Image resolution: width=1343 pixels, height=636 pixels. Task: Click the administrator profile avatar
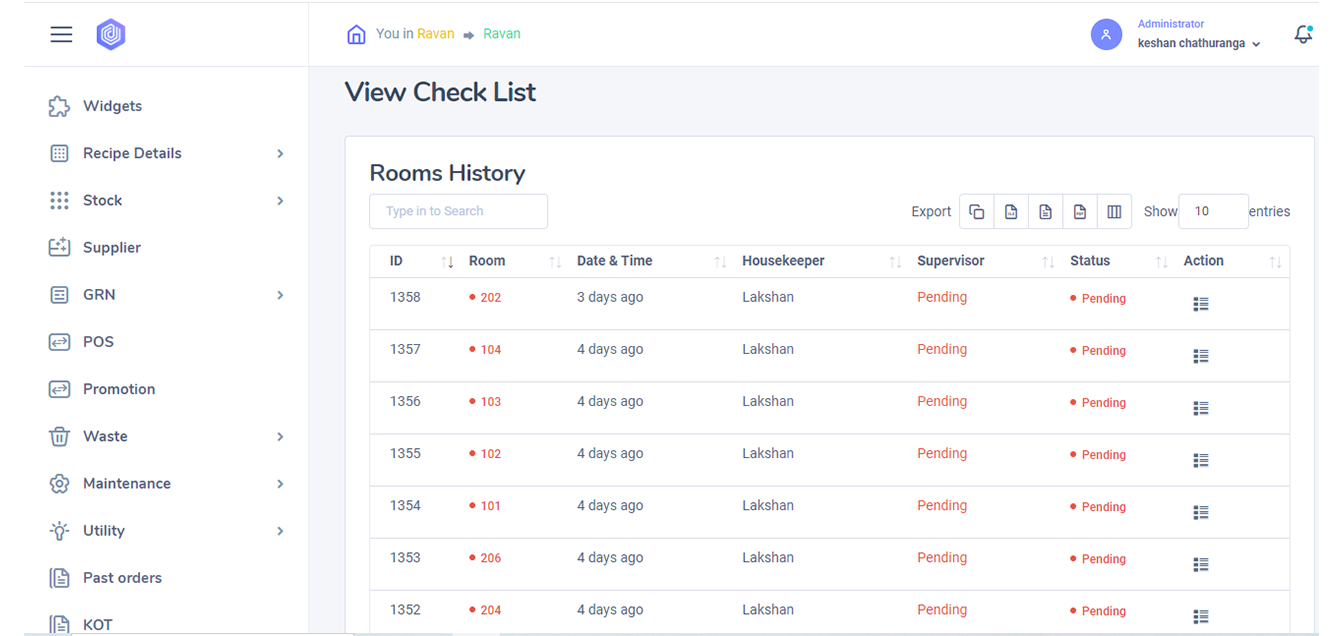(1106, 35)
